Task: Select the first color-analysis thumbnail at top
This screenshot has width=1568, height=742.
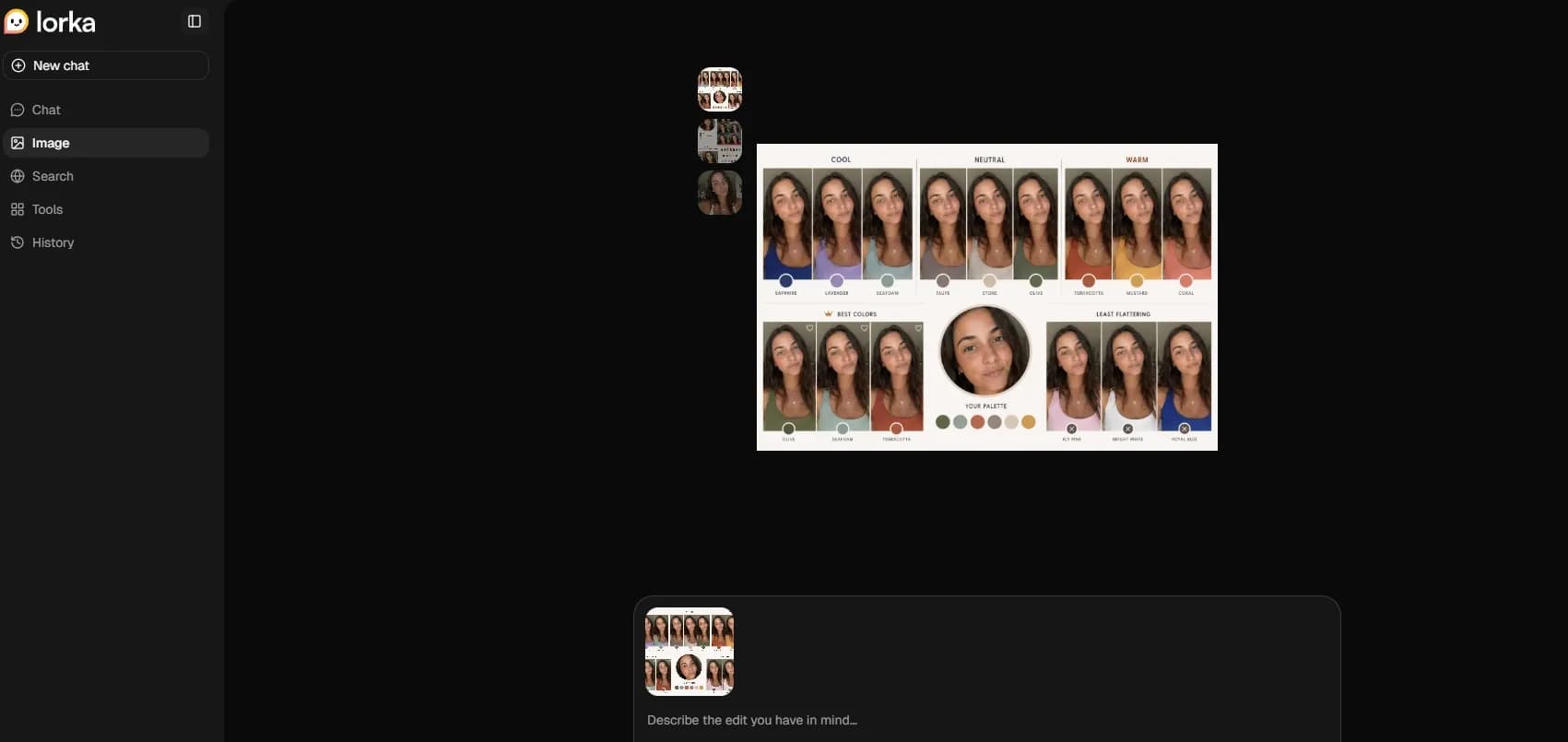Action: click(719, 89)
